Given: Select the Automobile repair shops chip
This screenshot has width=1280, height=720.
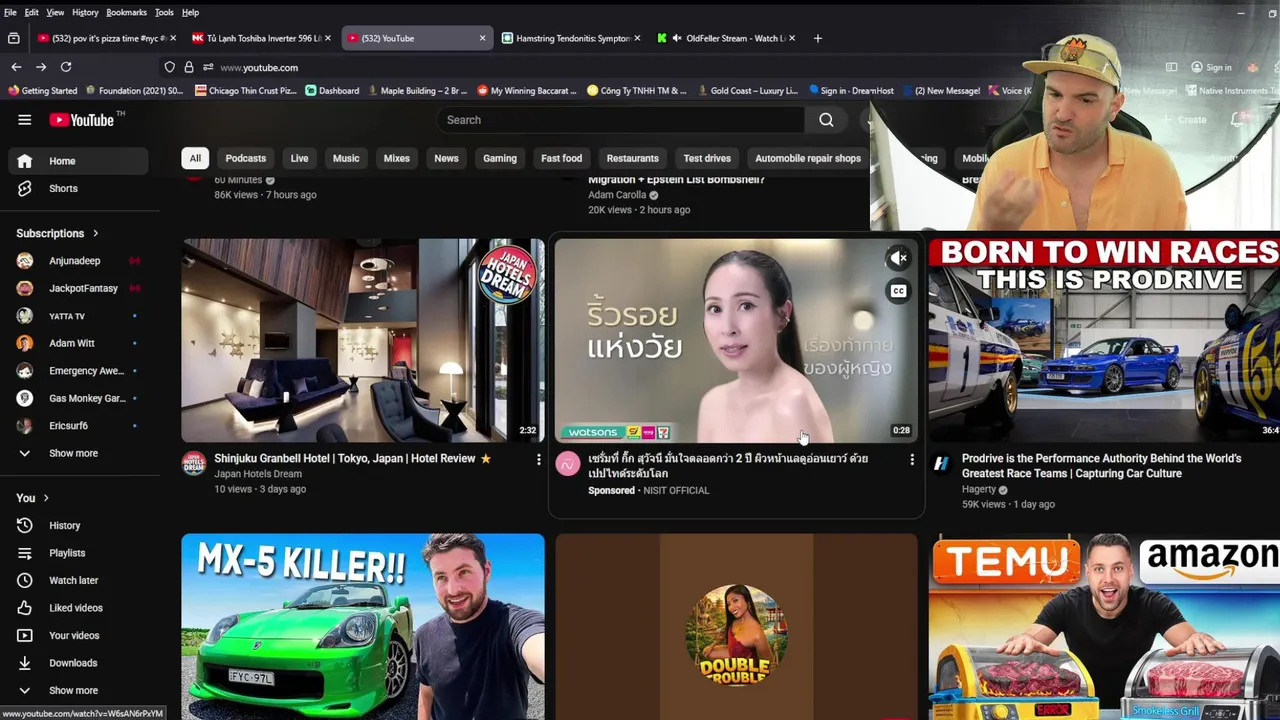Looking at the screenshot, I should click(x=808, y=158).
